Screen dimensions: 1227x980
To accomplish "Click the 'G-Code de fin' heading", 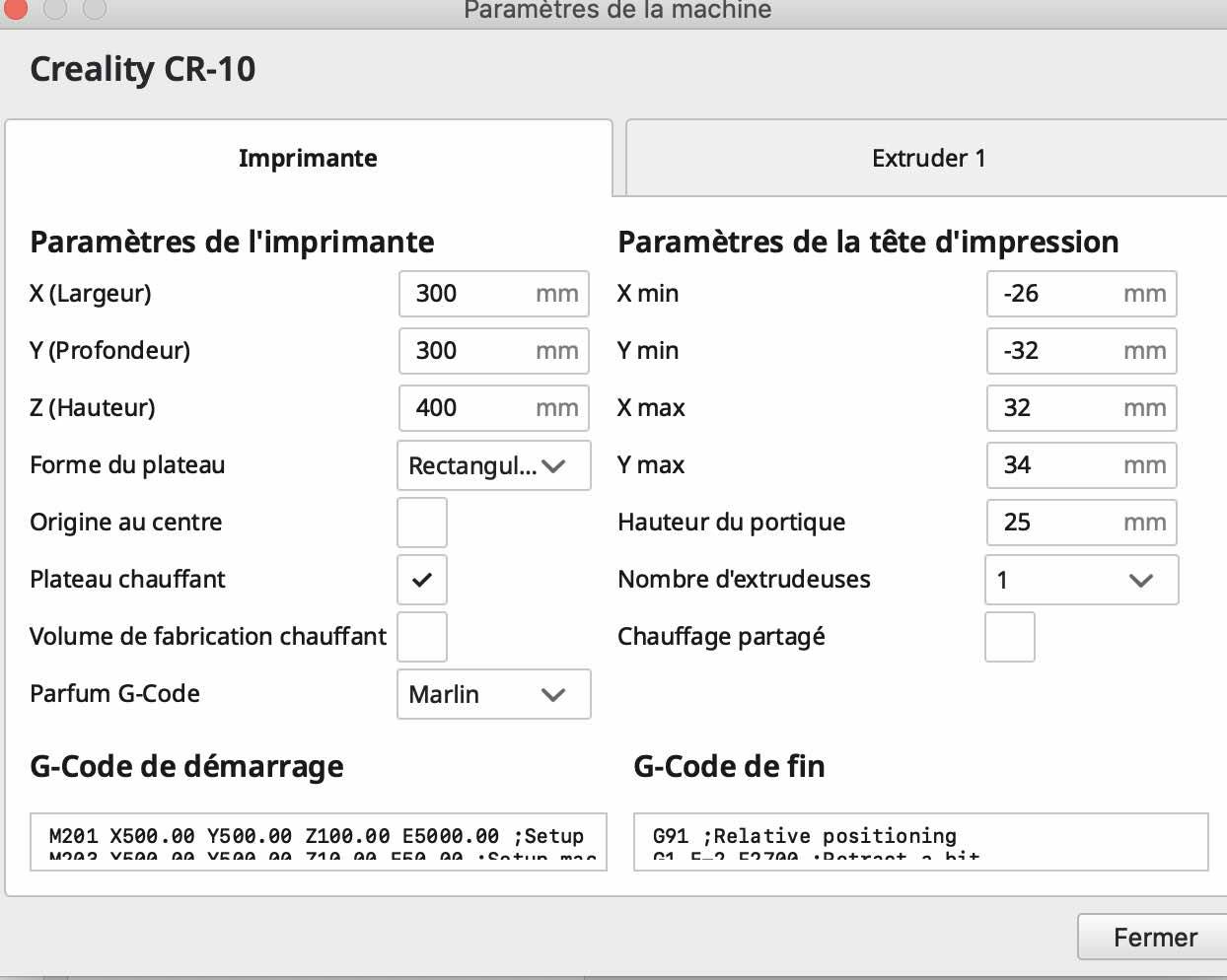I will click(x=729, y=766).
